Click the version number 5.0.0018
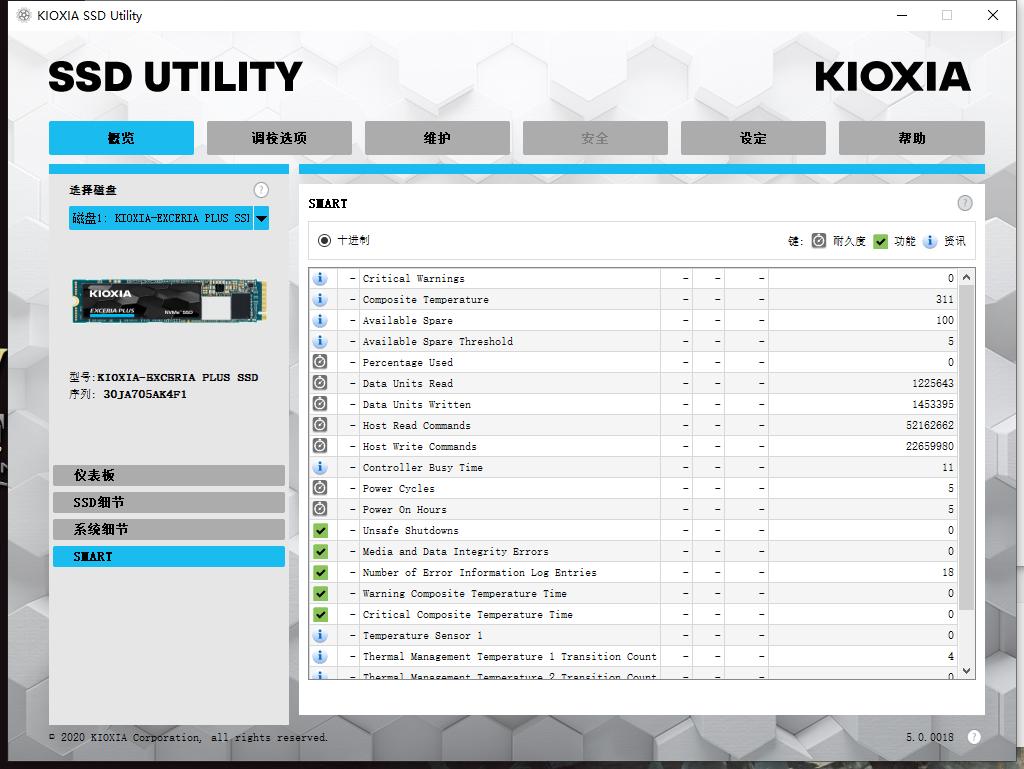 929,737
